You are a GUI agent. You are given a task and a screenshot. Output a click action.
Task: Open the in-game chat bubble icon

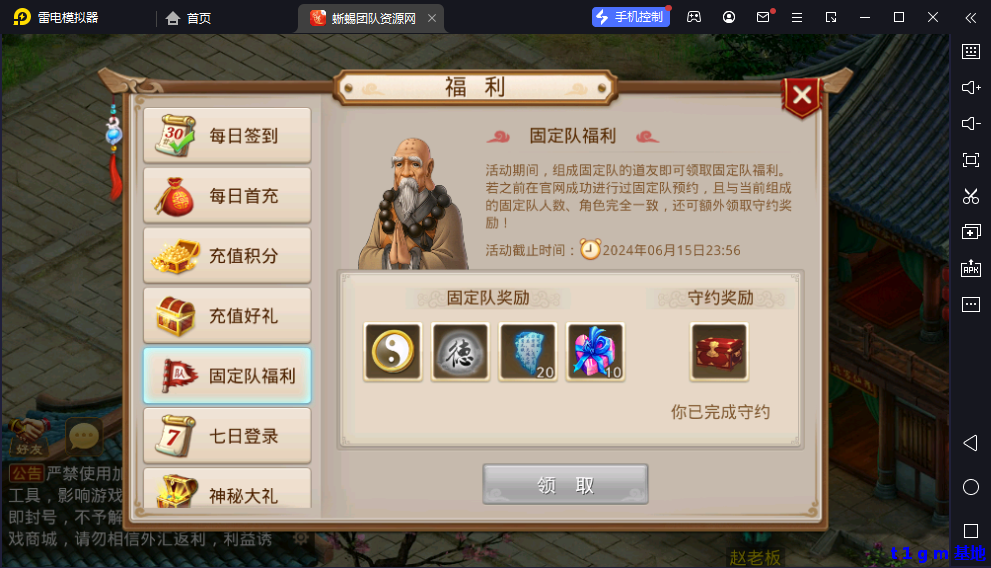click(x=83, y=435)
